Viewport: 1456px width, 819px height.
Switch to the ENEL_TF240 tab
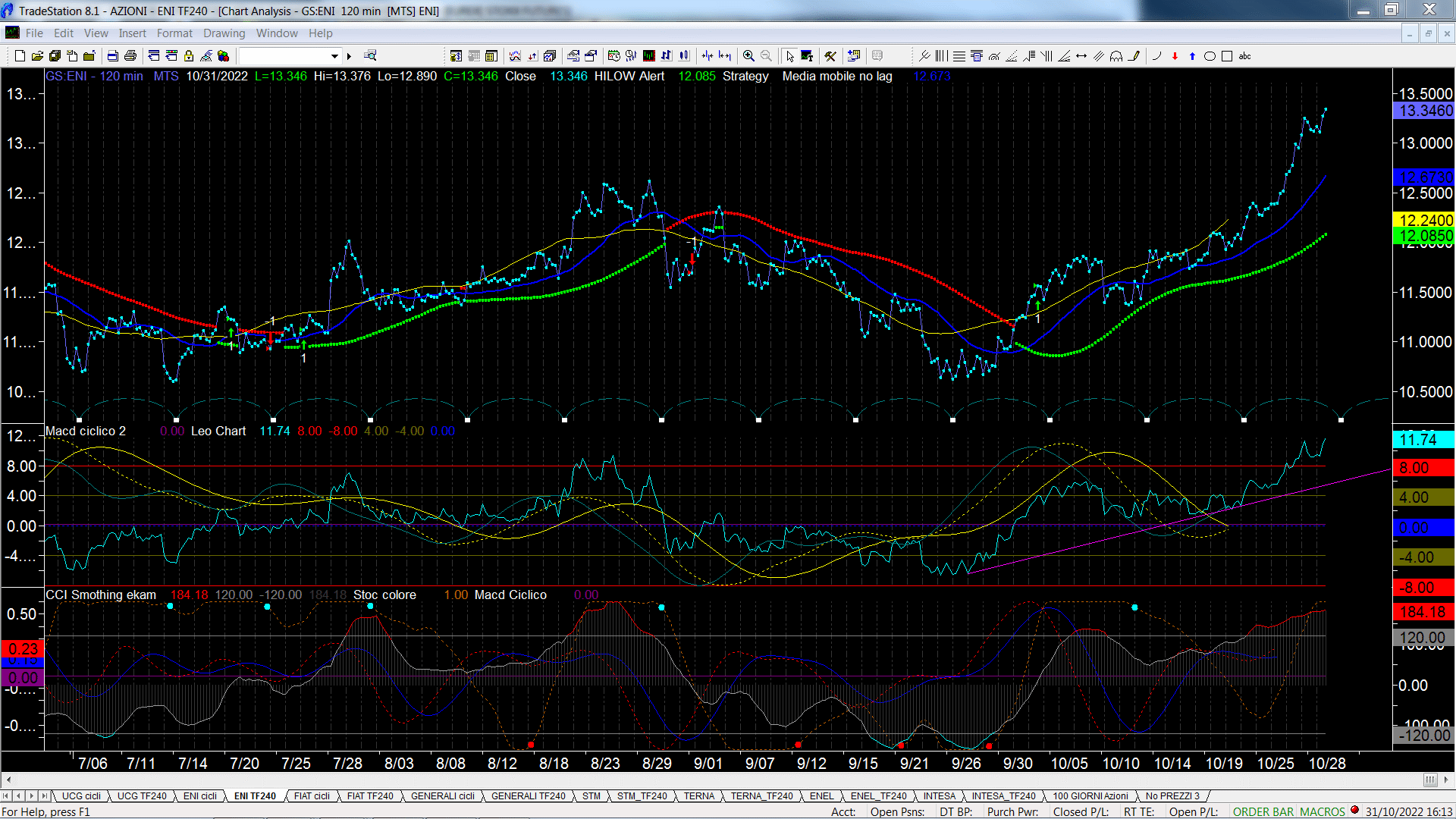(x=878, y=795)
